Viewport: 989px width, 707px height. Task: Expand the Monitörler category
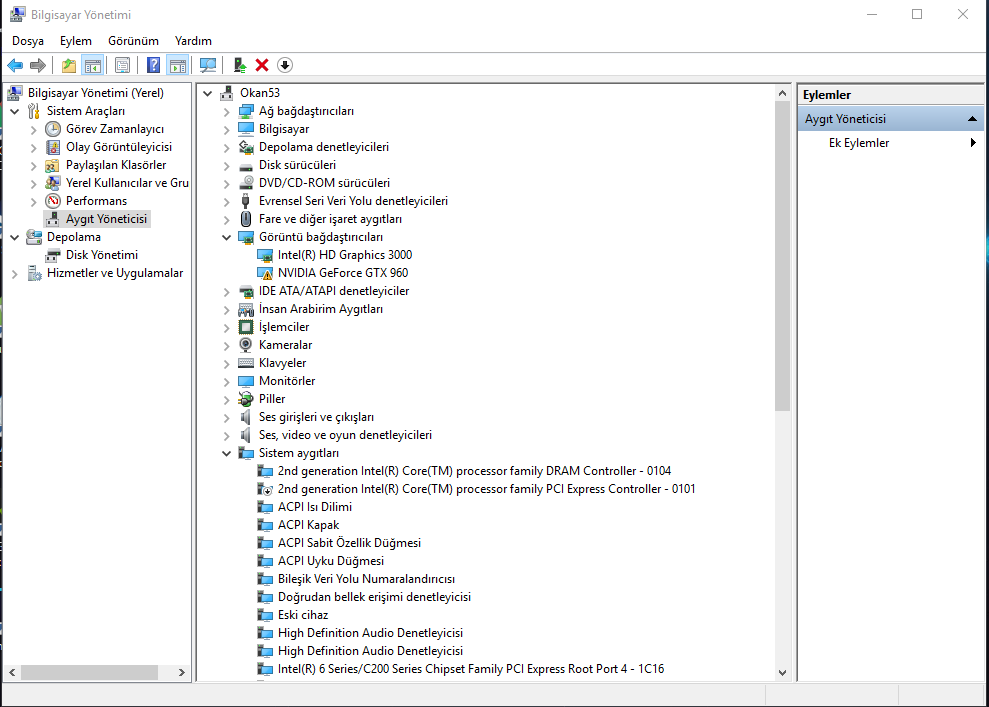pyautogui.click(x=226, y=382)
